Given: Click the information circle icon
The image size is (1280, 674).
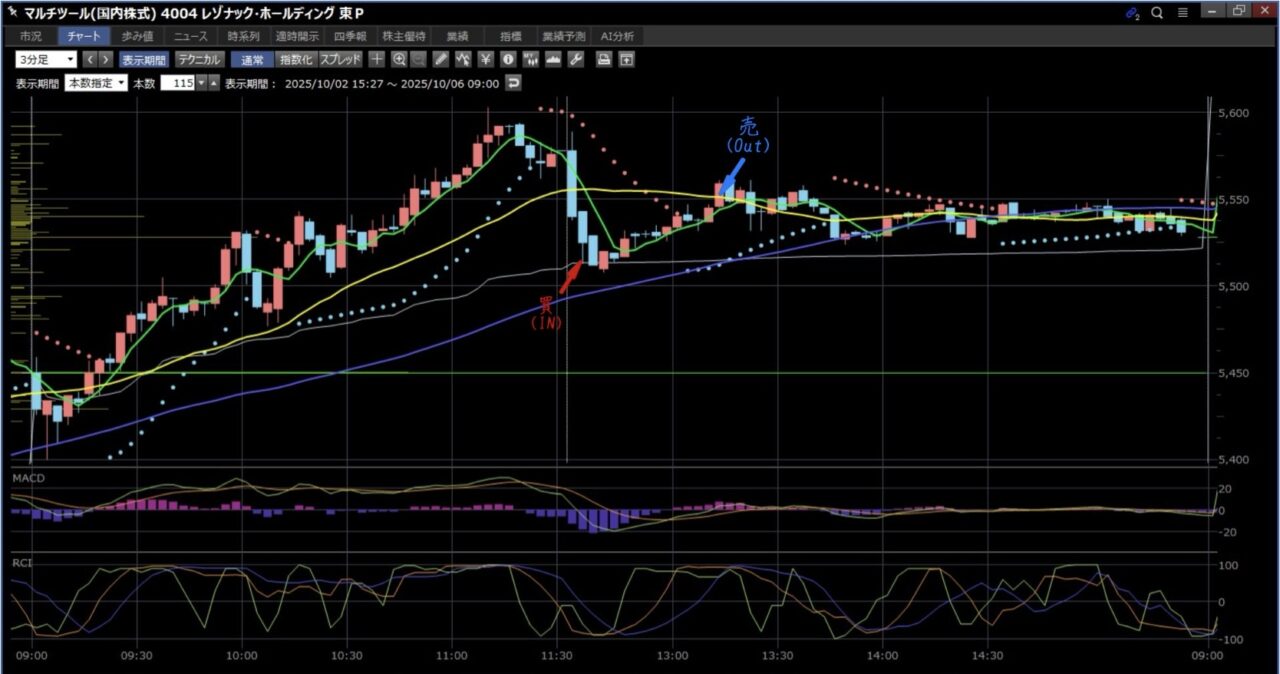Looking at the screenshot, I should 508,59.
